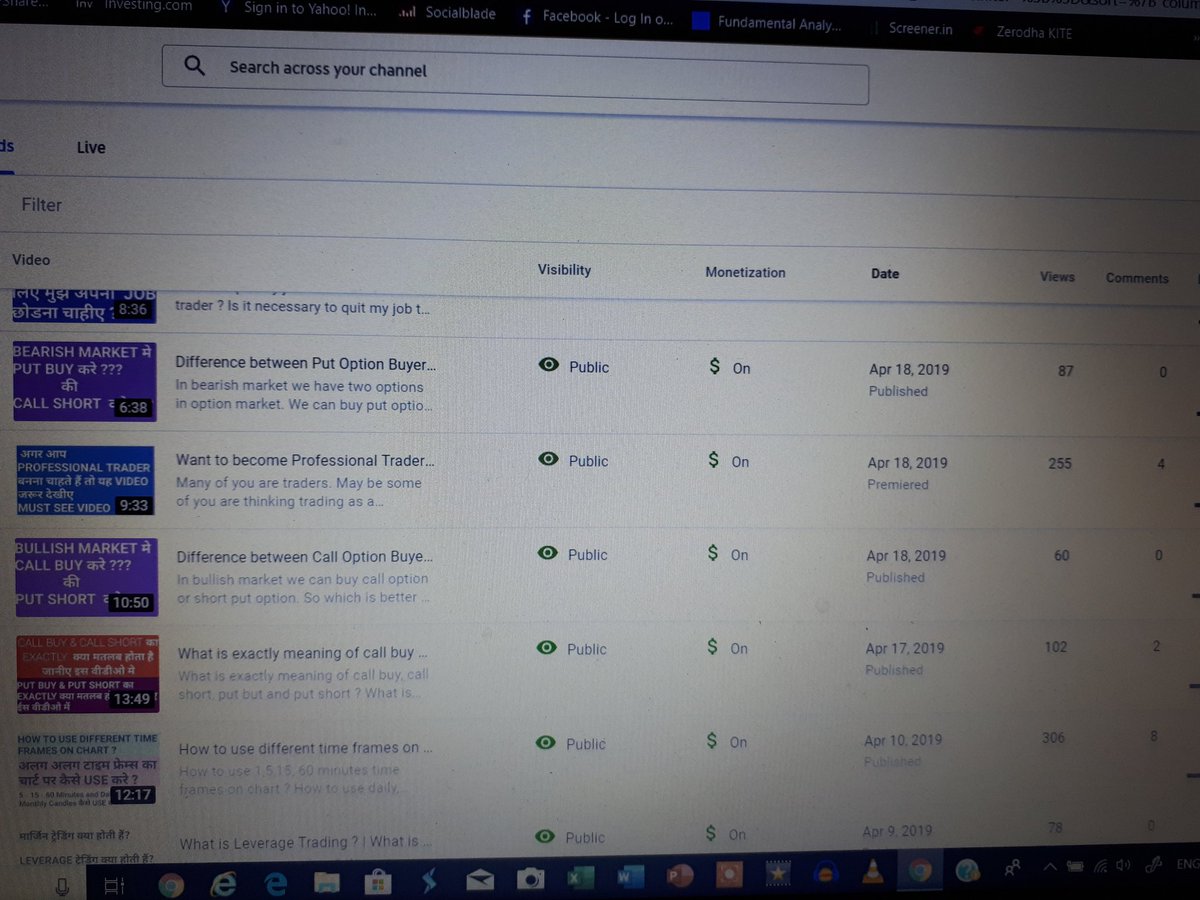This screenshot has height=900, width=1200.
Task: Show hidden system tray icons chevron
Action: coord(1050,868)
